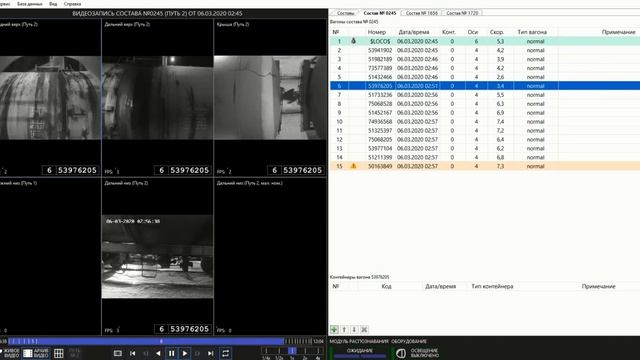This screenshot has width=640, height=360.
Task: Delete container with the X icon
Action: pyautogui.click(x=364, y=329)
